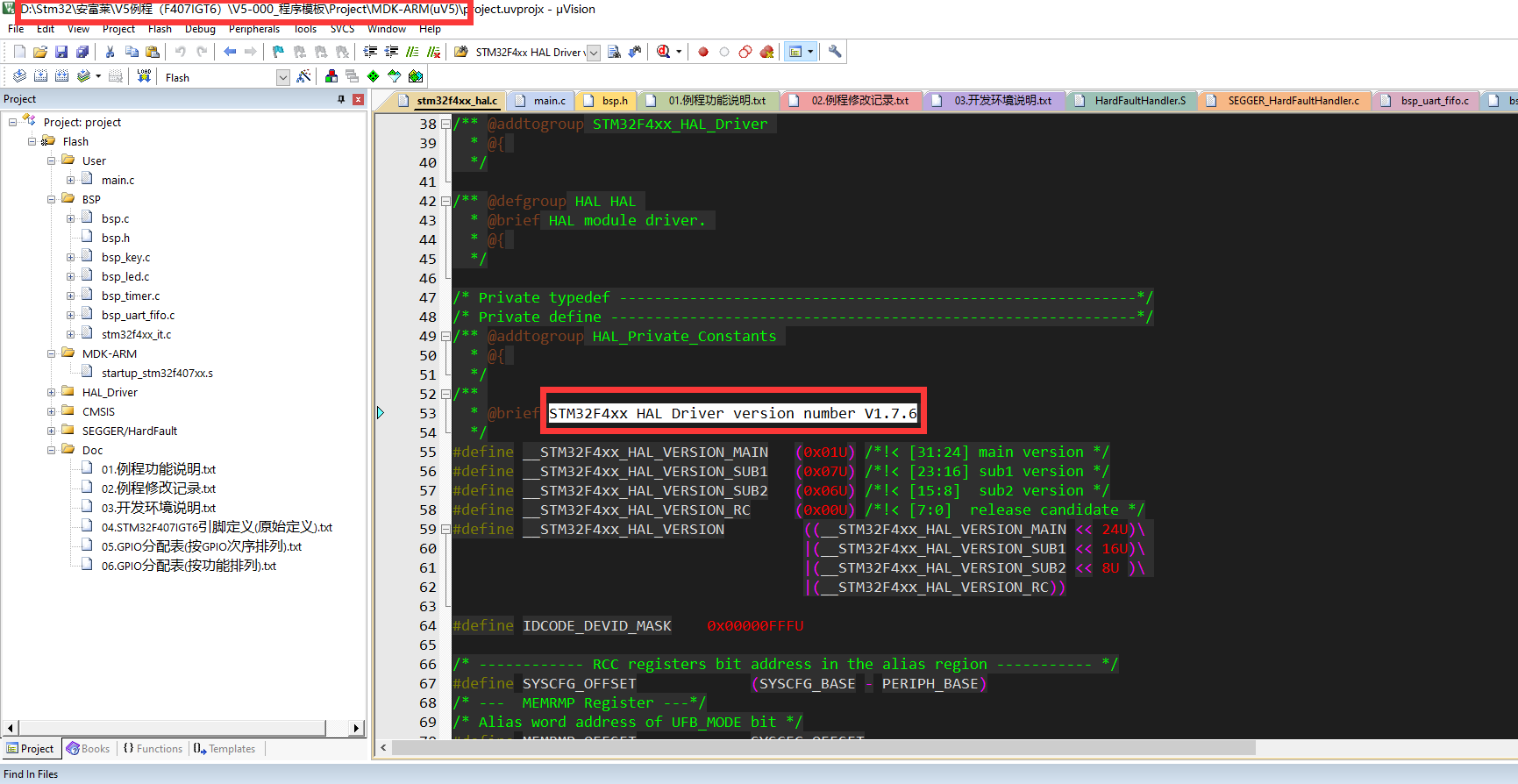This screenshot has width=1518, height=784.
Task: Open Manage Run-Time Environment green diamond
Action: [374, 76]
